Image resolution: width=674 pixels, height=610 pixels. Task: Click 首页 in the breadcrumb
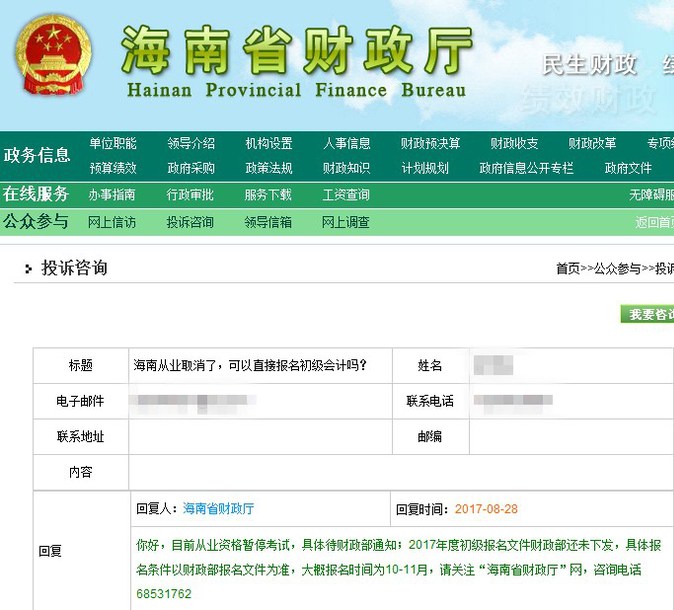(567, 269)
